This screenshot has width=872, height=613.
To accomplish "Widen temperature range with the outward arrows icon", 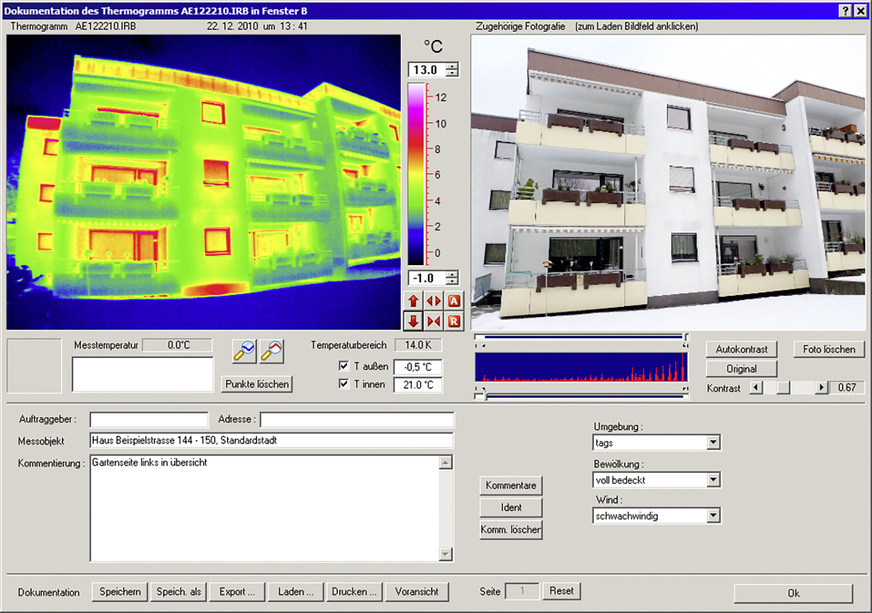I will point(433,300).
